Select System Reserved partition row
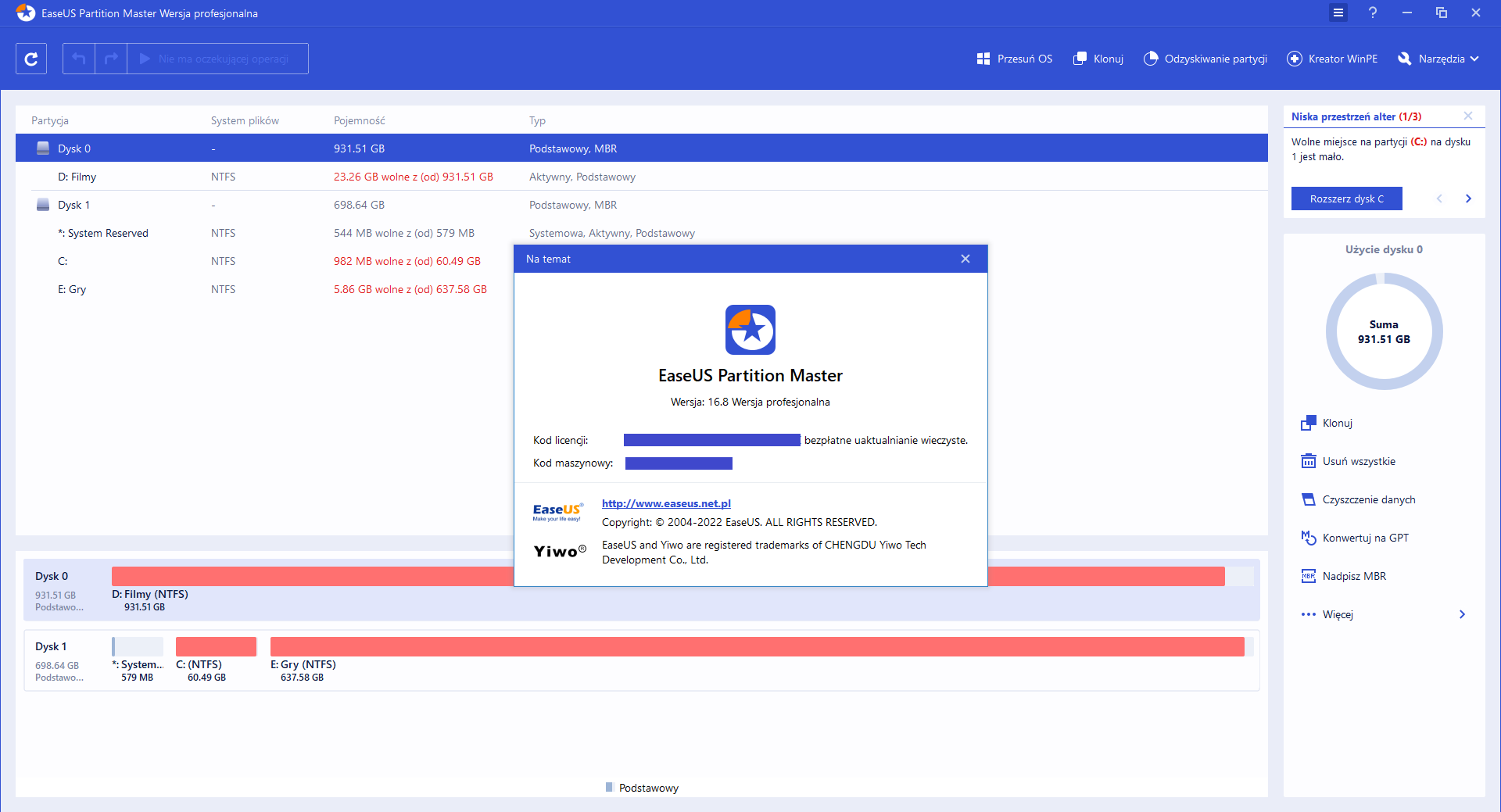The image size is (1501, 812). click(264, 233)
